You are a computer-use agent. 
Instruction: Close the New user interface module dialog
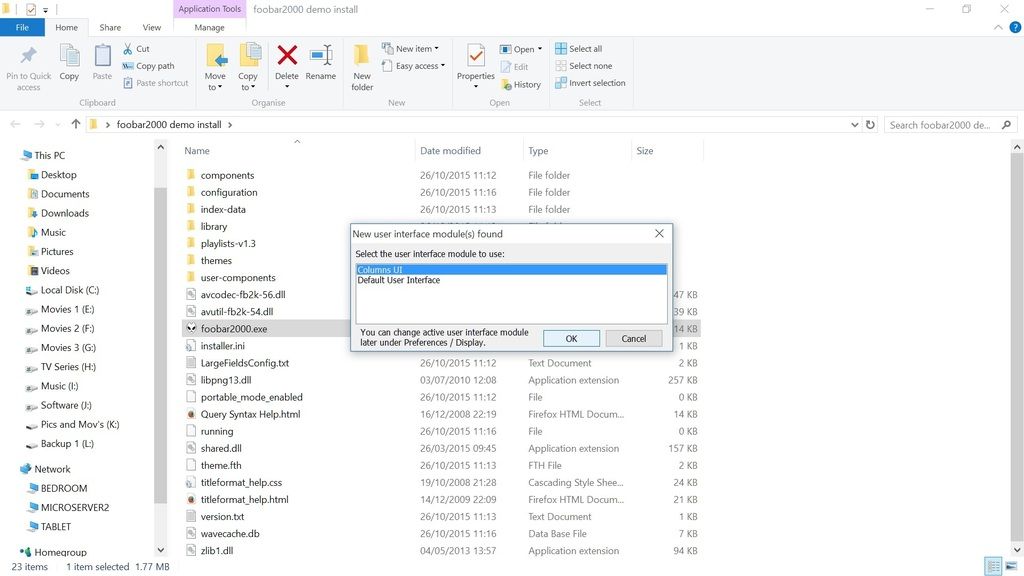click(x=659, y=234)
